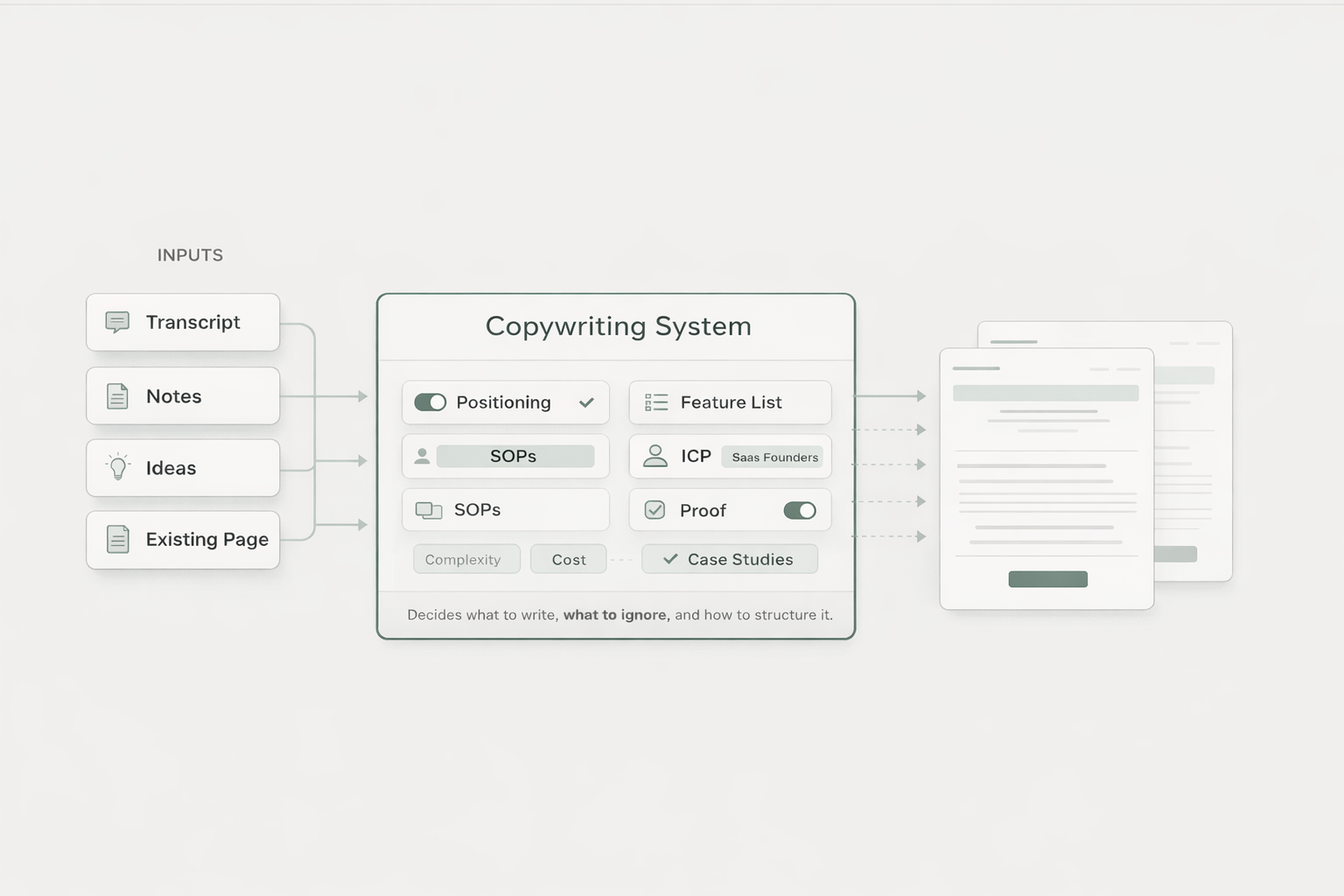The height and width of the screenshot is (896, 1344).
Task: Click the small person icon beside highlighted SOPs
Action: pyautogui.click(x=422, y=456)
